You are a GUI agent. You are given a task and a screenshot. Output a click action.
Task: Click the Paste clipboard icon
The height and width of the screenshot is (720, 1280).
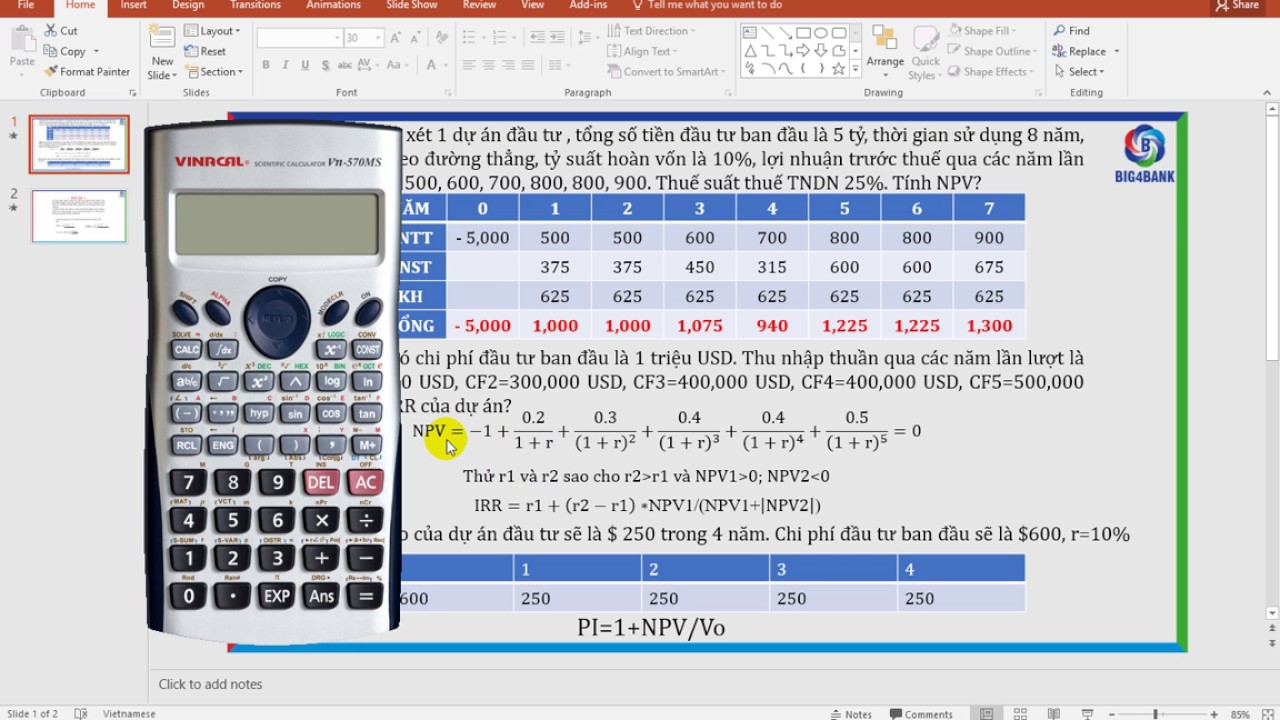22,40
